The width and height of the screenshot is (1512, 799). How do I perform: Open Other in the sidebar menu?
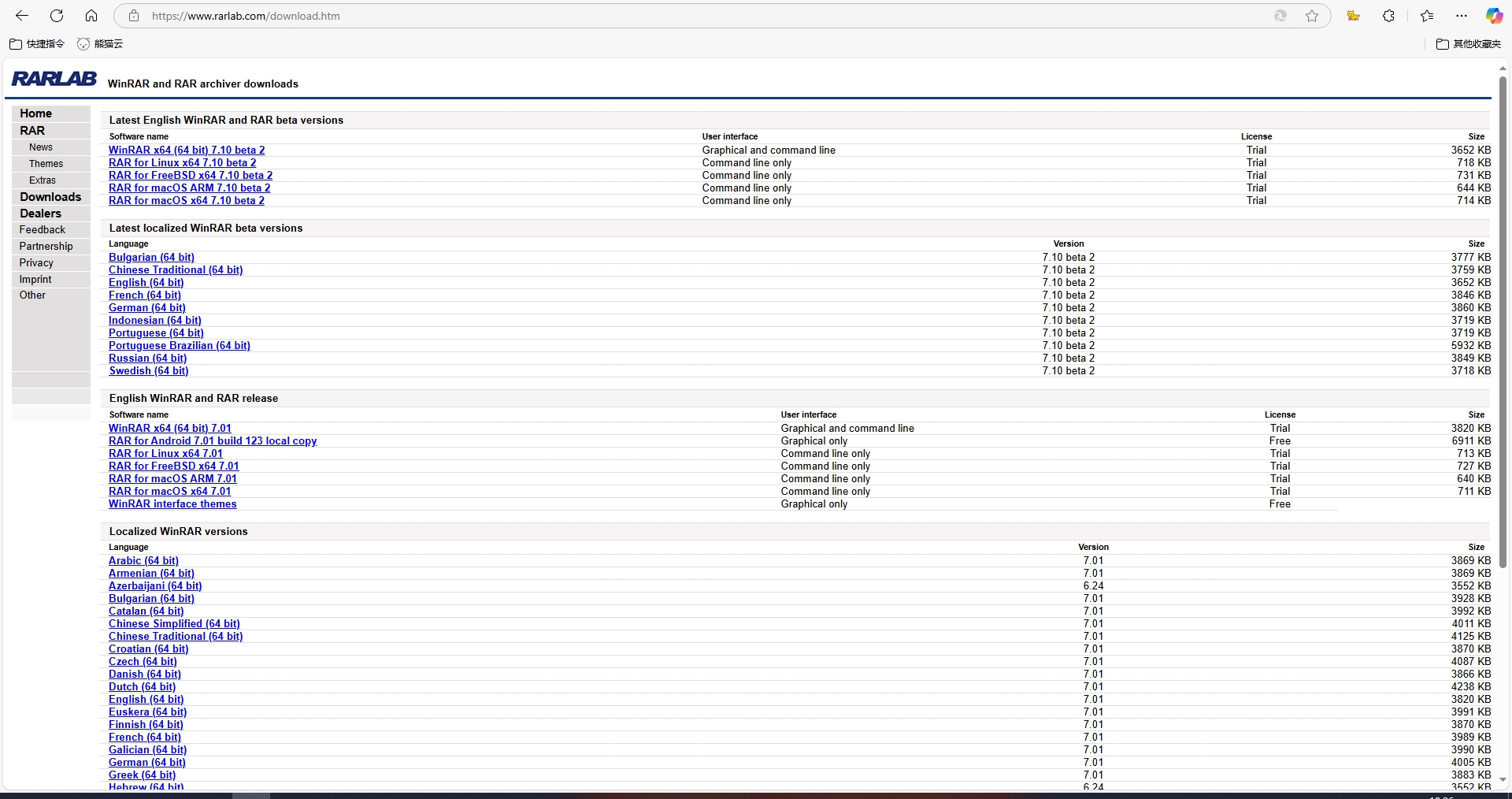32,295
